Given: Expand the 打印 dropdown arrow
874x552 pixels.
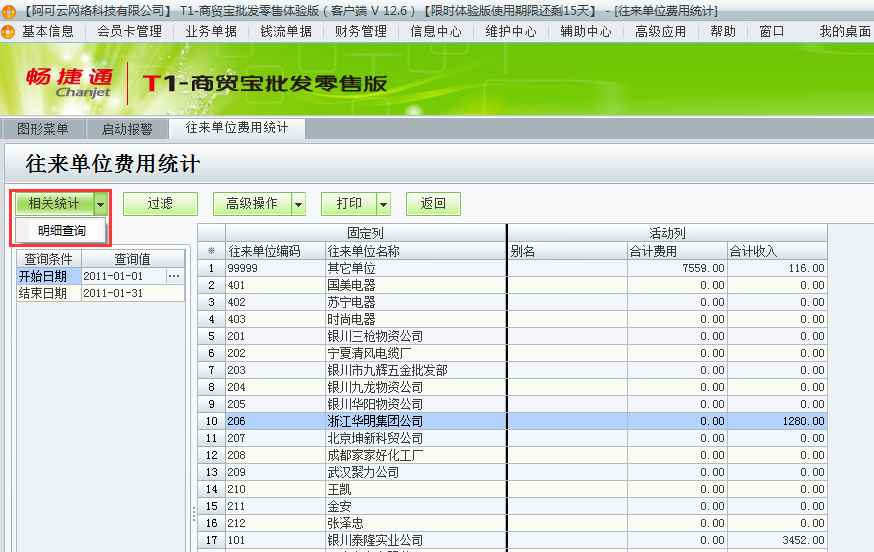Looking at the screenshot, I should coord(383,204).
